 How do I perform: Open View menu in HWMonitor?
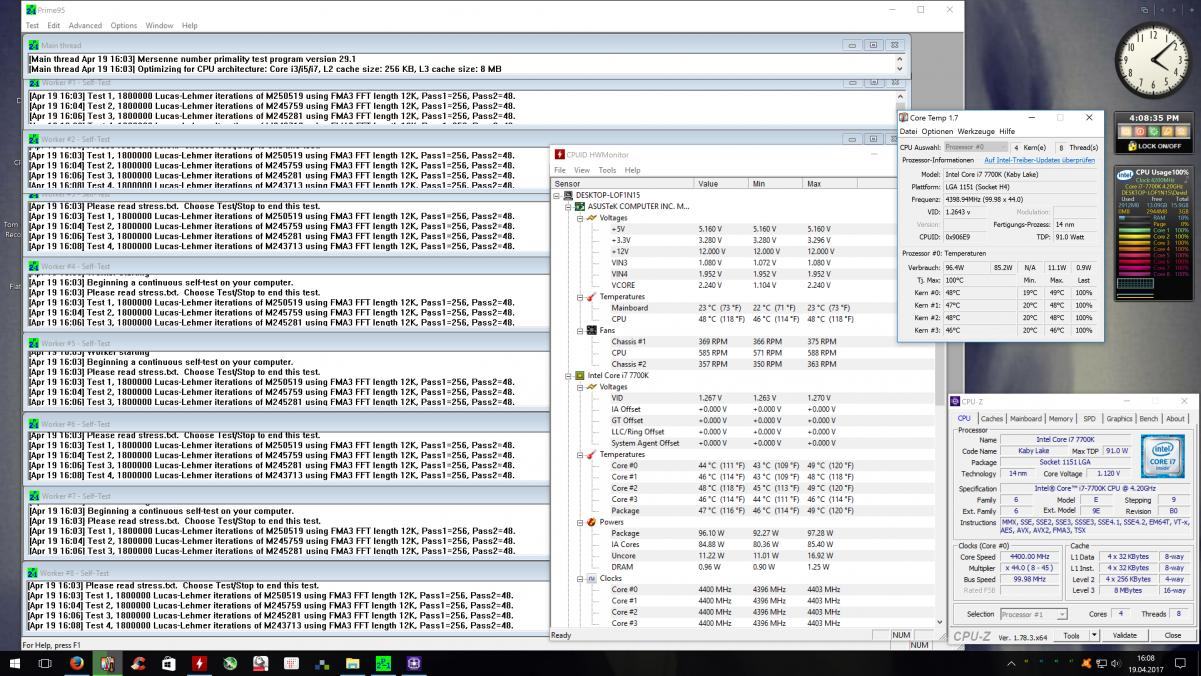pyautogui.click(x=581, y=170)
